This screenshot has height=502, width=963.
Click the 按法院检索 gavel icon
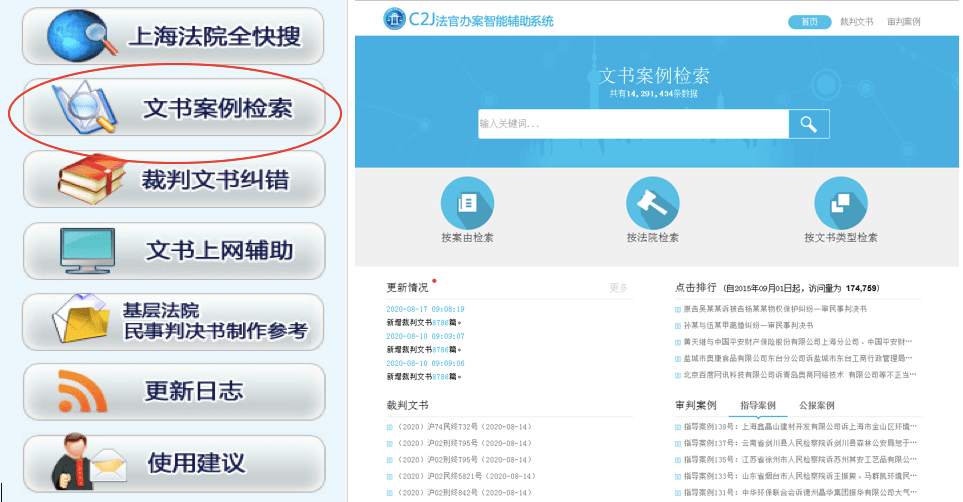pyautogui.click(x=652, y=203)
